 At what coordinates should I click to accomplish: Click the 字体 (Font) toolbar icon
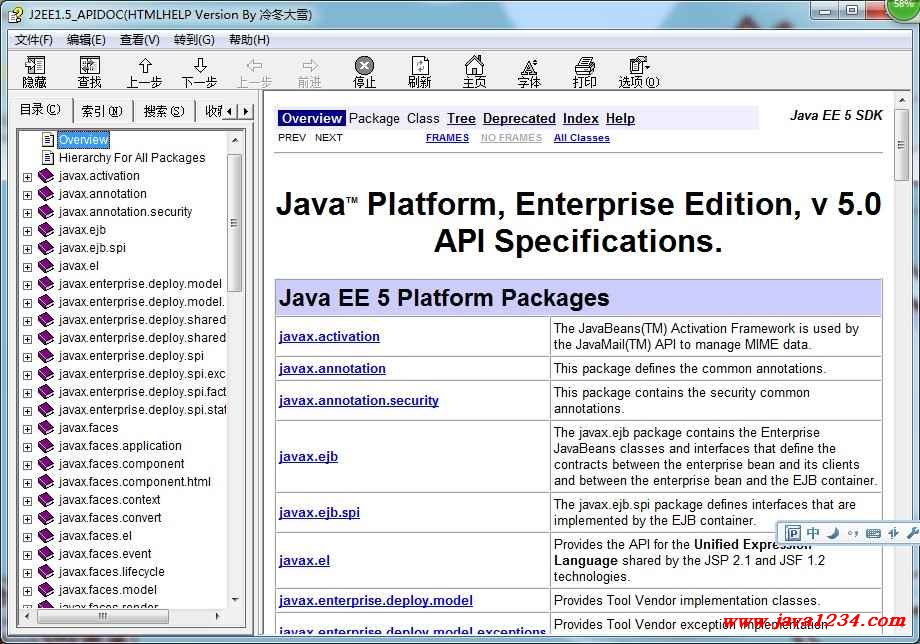click(529, 66)
